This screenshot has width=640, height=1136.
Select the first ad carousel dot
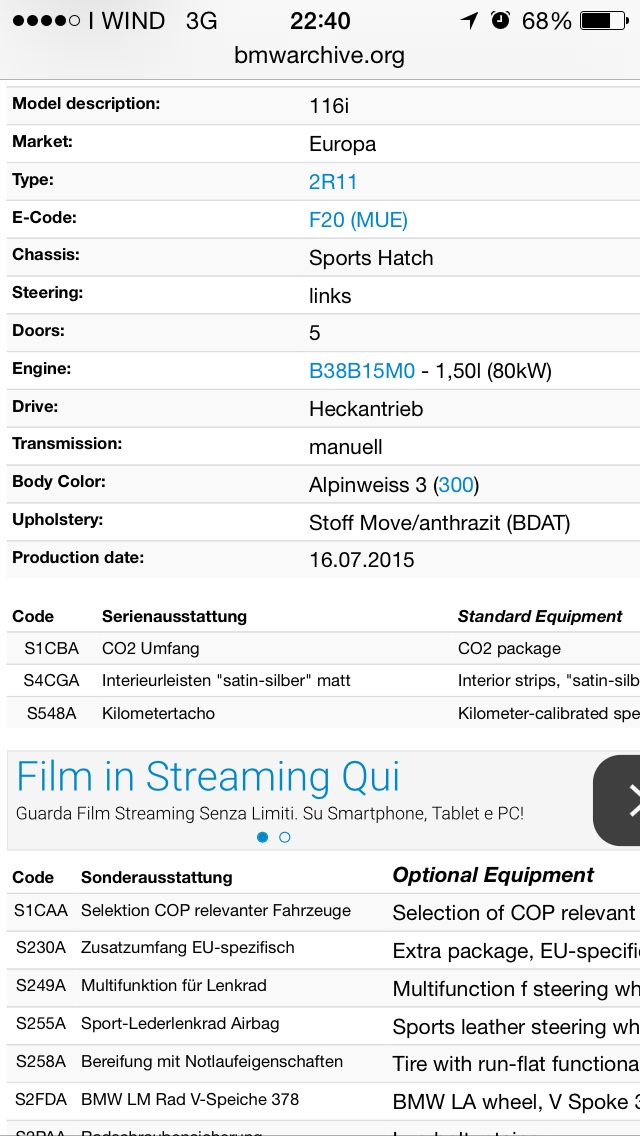[262, 837]
